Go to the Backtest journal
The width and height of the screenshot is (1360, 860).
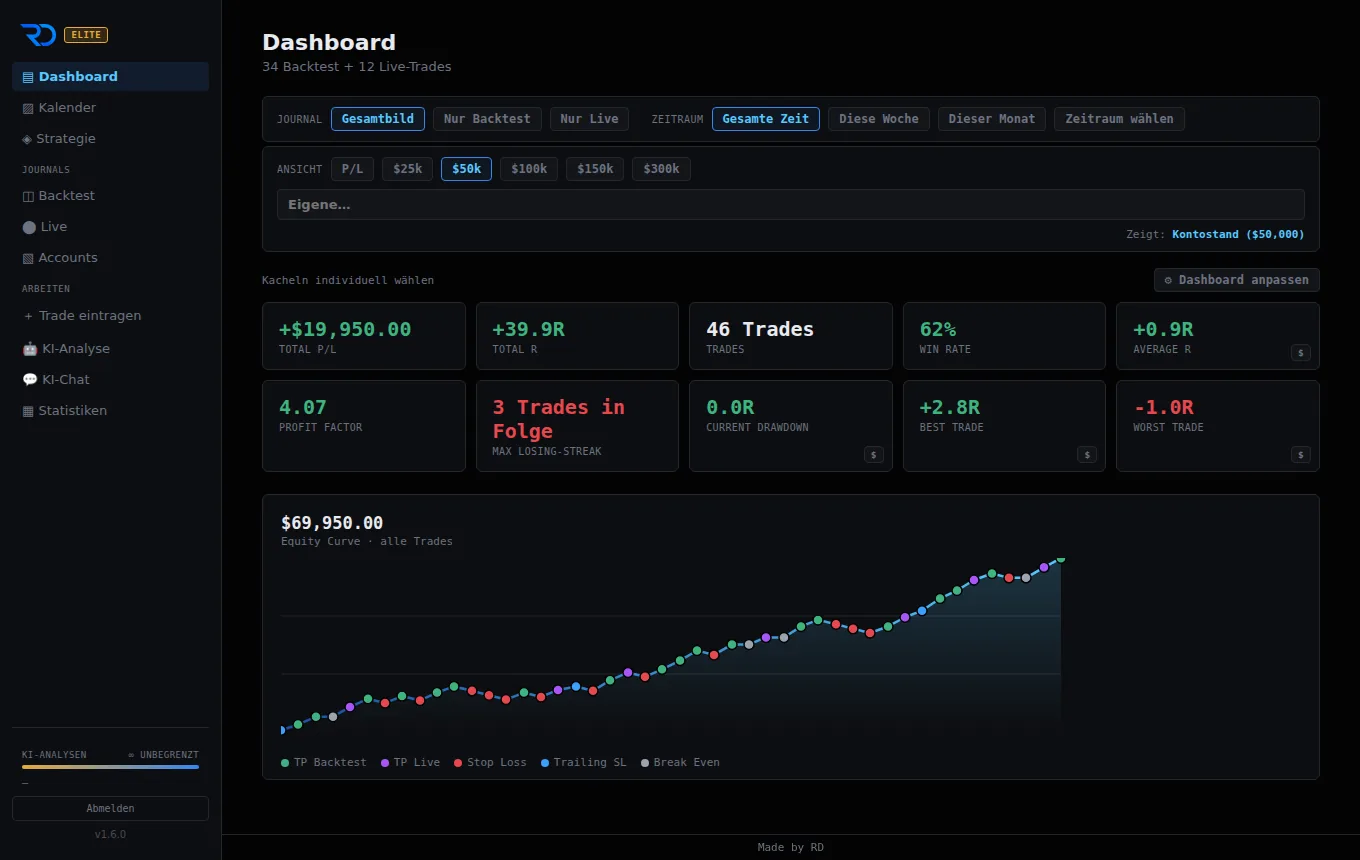tap(110, 195)
